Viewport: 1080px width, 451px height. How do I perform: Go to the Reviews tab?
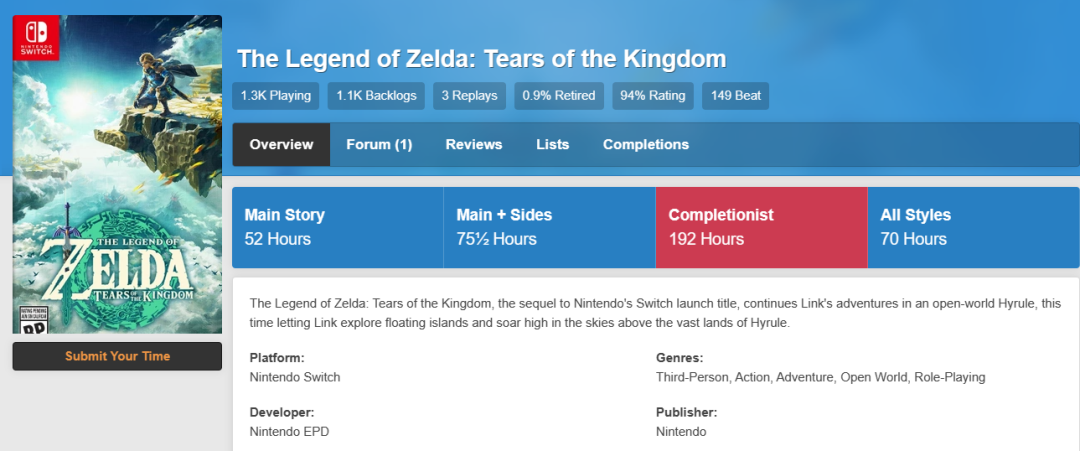pos(474,145)
